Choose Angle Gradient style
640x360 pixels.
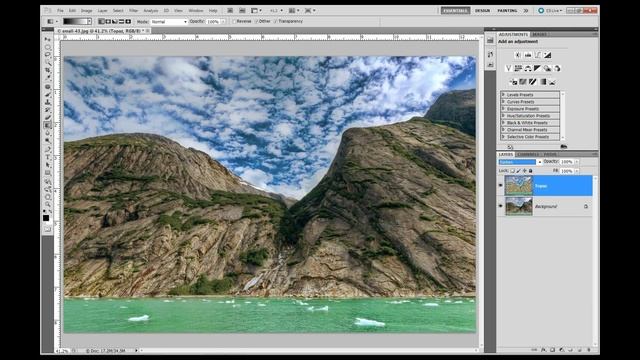[x=115, y=21]
